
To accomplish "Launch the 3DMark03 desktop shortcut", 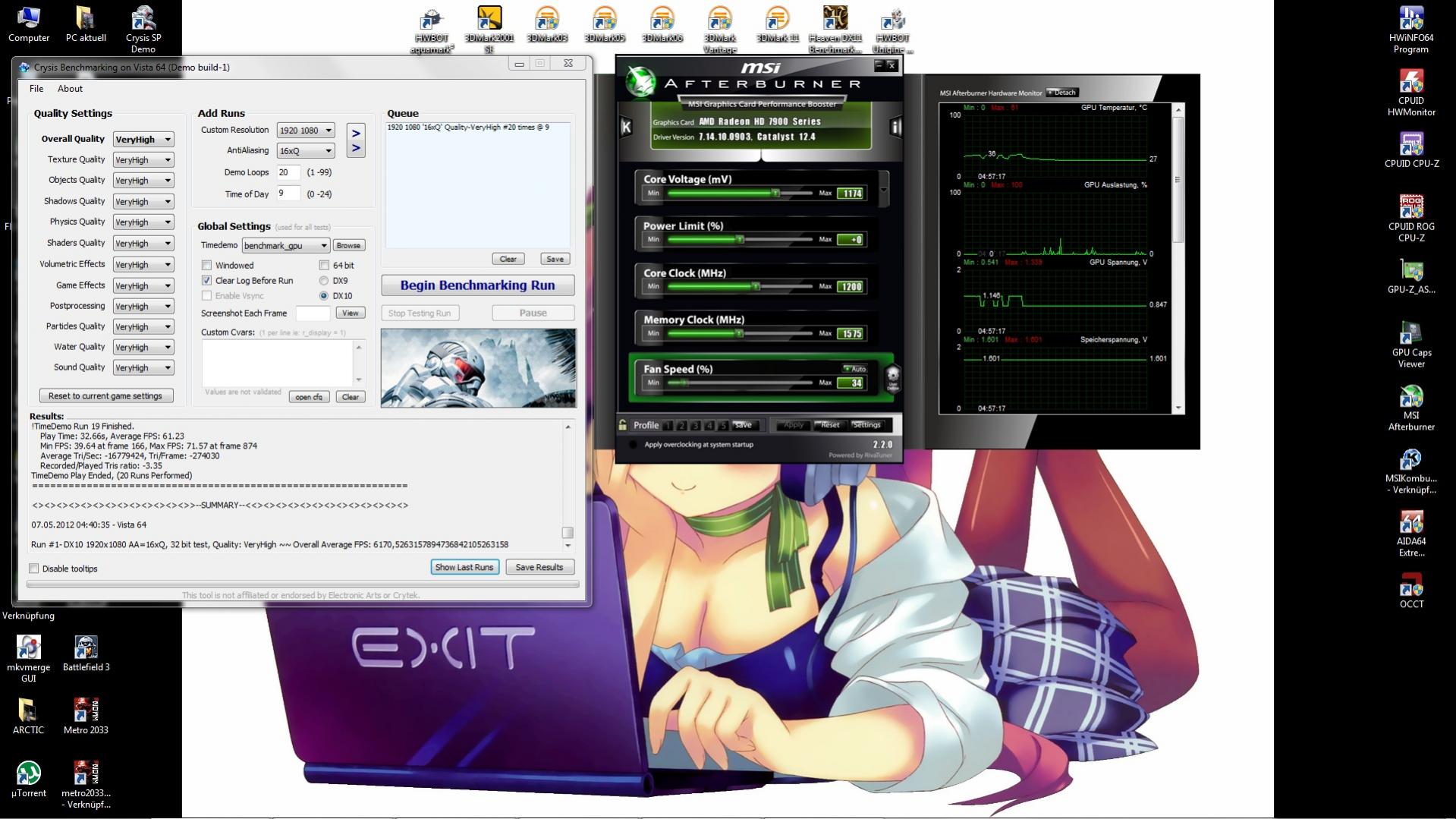I will pos(547,24).
